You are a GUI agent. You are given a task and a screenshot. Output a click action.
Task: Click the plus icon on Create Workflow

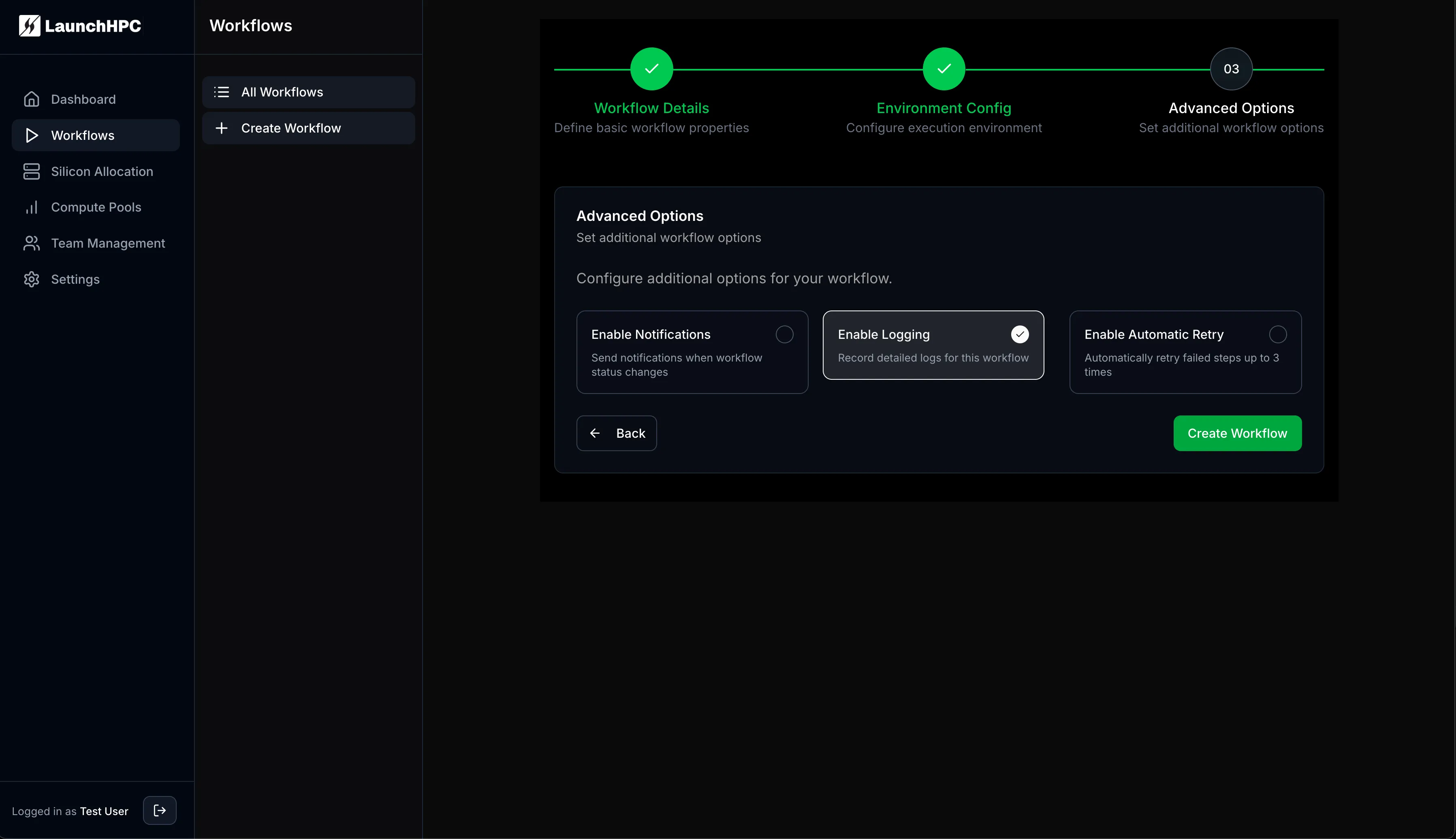pos(221,128)
